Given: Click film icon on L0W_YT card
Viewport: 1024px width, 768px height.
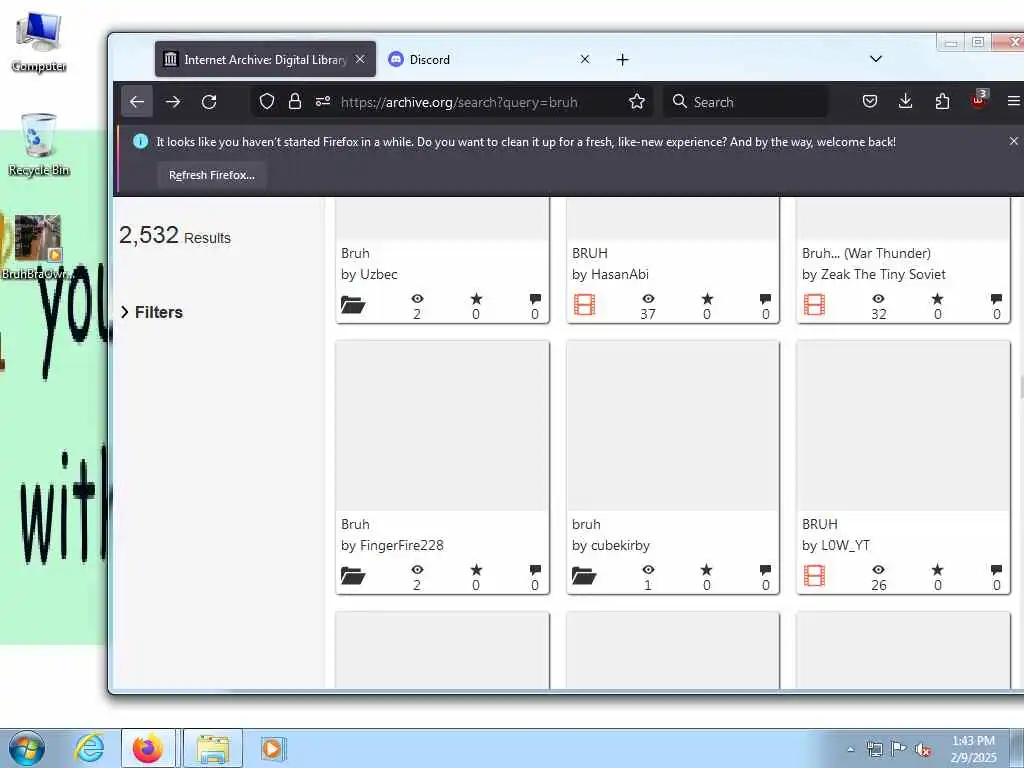Looking at the screenshot, I should [814, 575].
